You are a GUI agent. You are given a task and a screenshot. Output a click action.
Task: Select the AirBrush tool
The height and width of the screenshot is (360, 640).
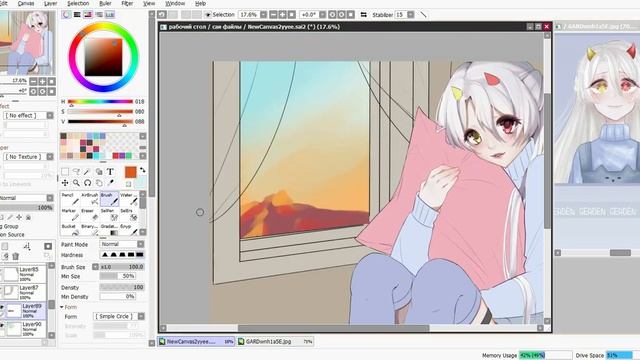coord(90,199)
